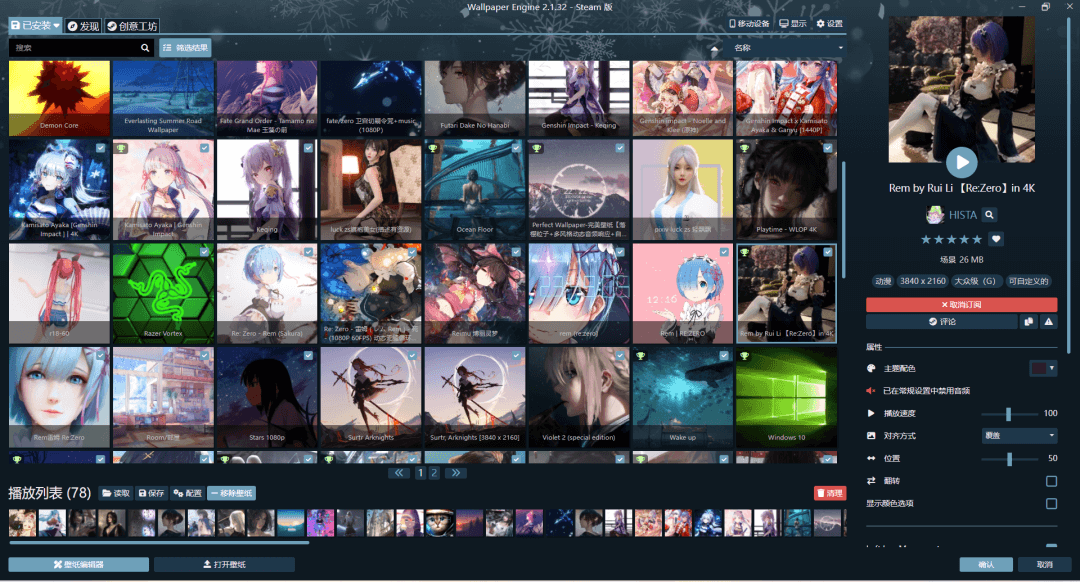Viewport: 1080px width, 582px height.
Task: Report the wallpaper with the warning triangle icon
Action: (1047, 322)
